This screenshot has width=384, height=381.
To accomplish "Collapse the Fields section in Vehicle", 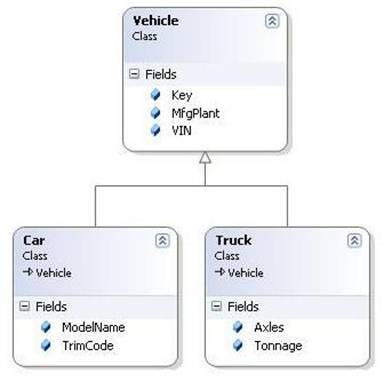I will 134,74.
